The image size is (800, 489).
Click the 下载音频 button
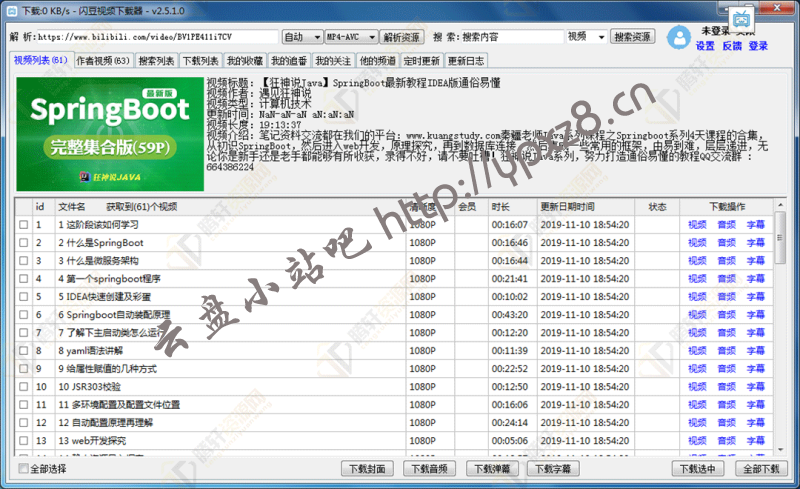(x=430, y=469)
